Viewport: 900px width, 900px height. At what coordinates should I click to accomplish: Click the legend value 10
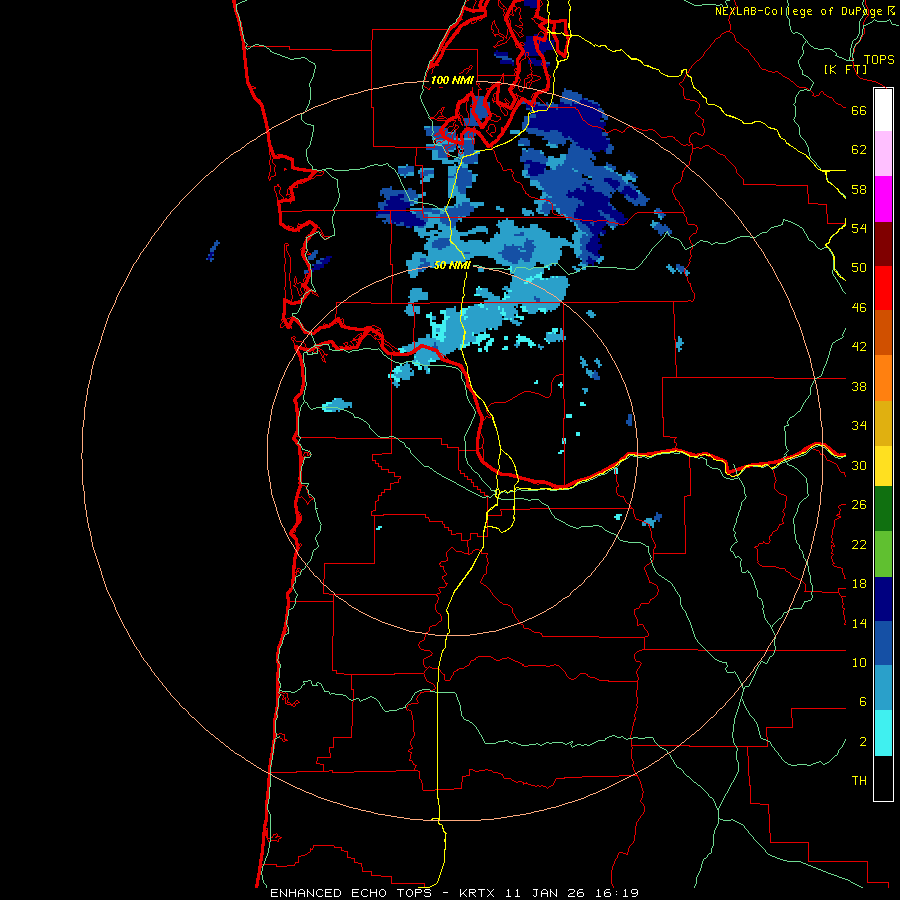point(859,662)
